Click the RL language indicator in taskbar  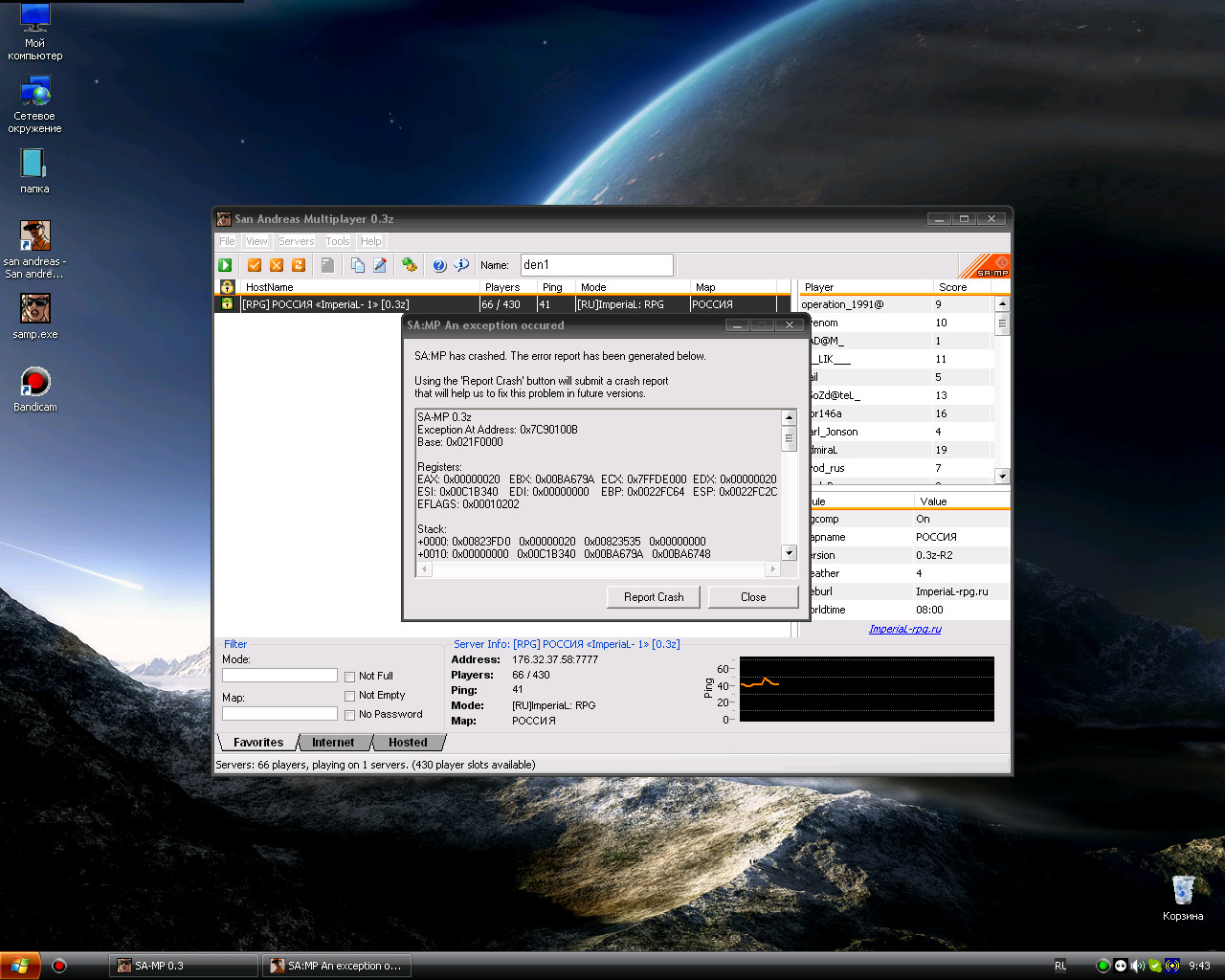pos(1060,966)
